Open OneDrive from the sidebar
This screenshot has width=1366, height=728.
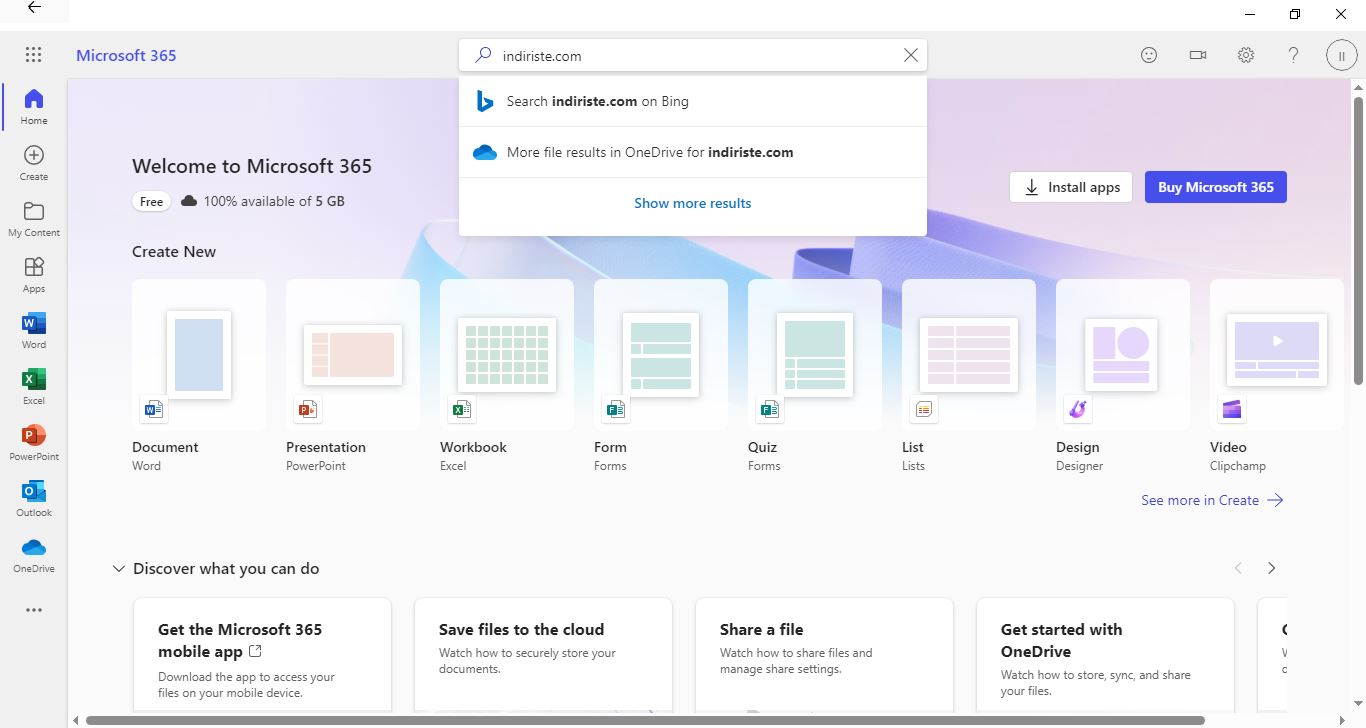tap(34, 554)
